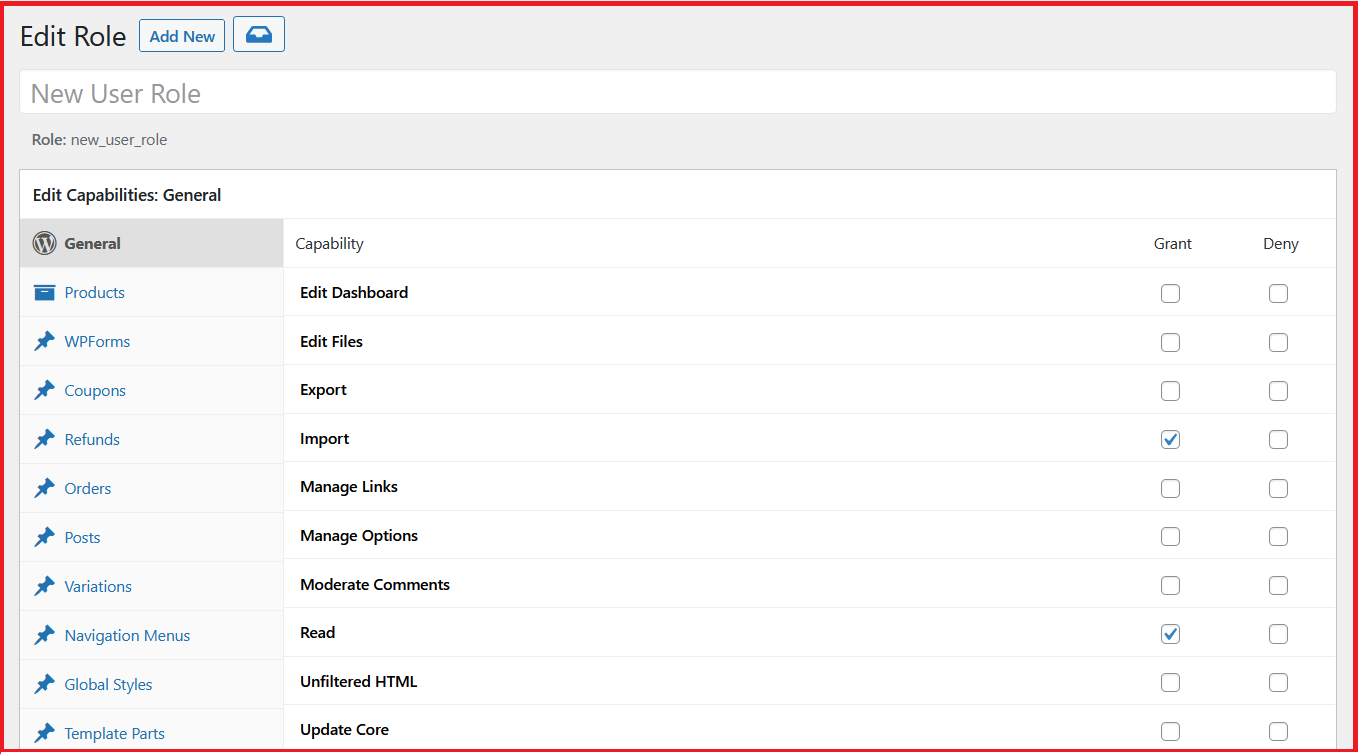Open the Posts capabilities tab

[152, 537]
